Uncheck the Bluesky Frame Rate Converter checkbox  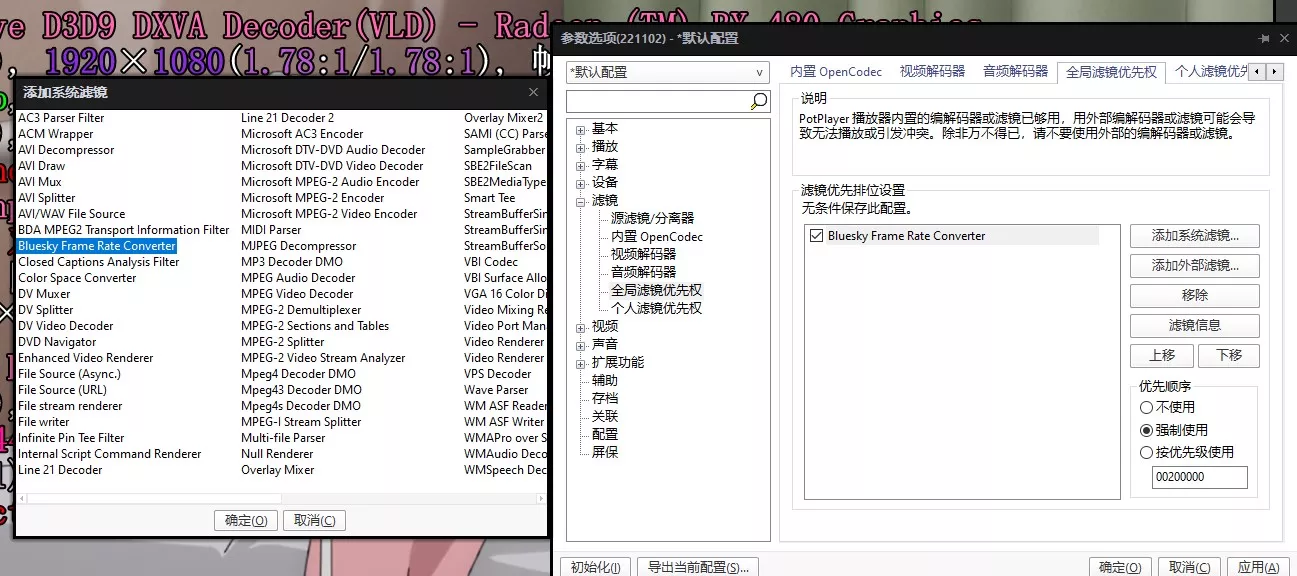coord(817,236)
